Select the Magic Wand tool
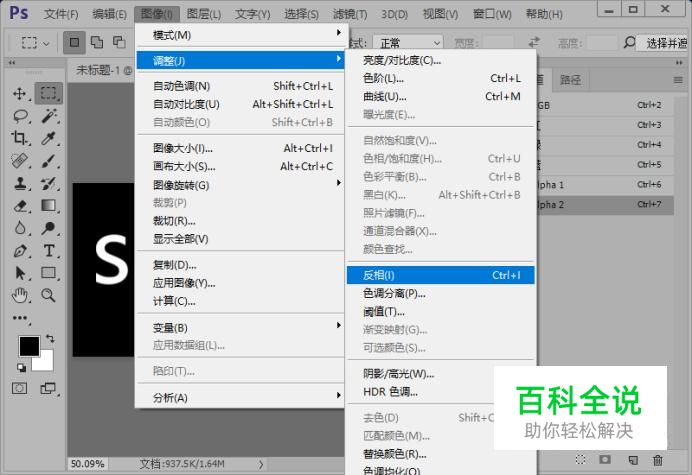The image size is (692, 475). coord(49,116)
